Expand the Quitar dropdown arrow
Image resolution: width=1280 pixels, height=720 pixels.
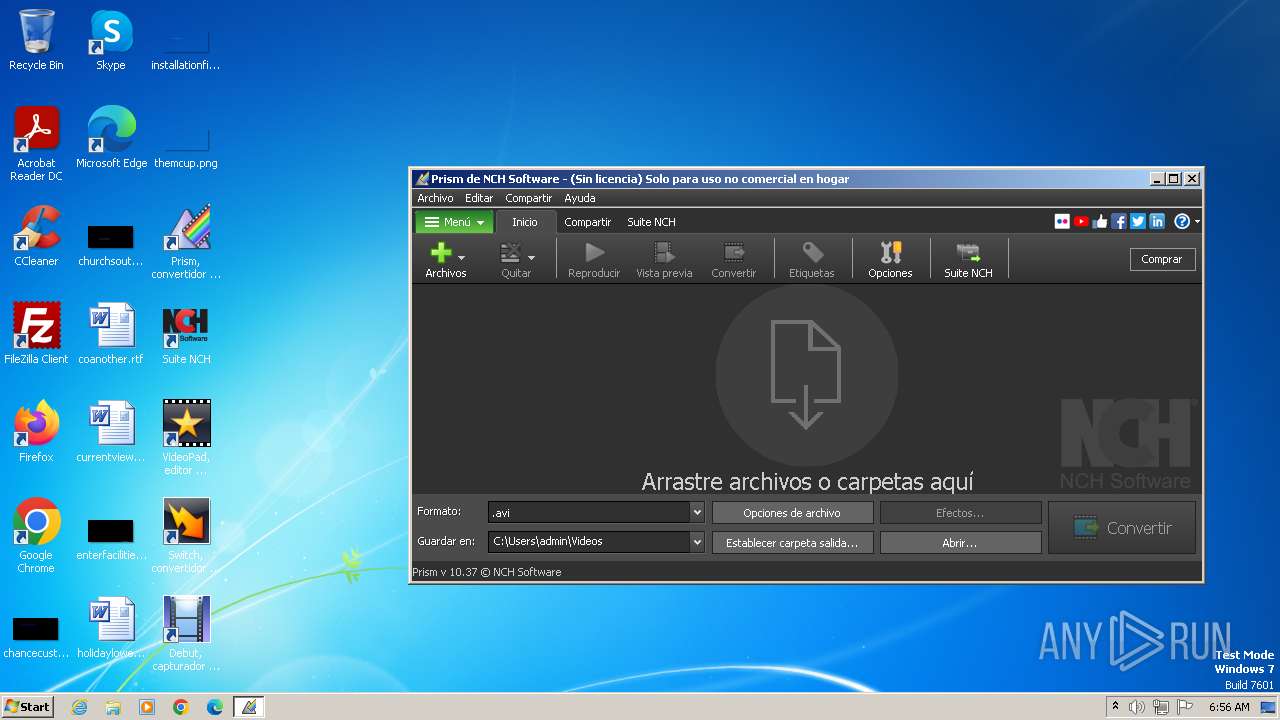click(531, 258)
